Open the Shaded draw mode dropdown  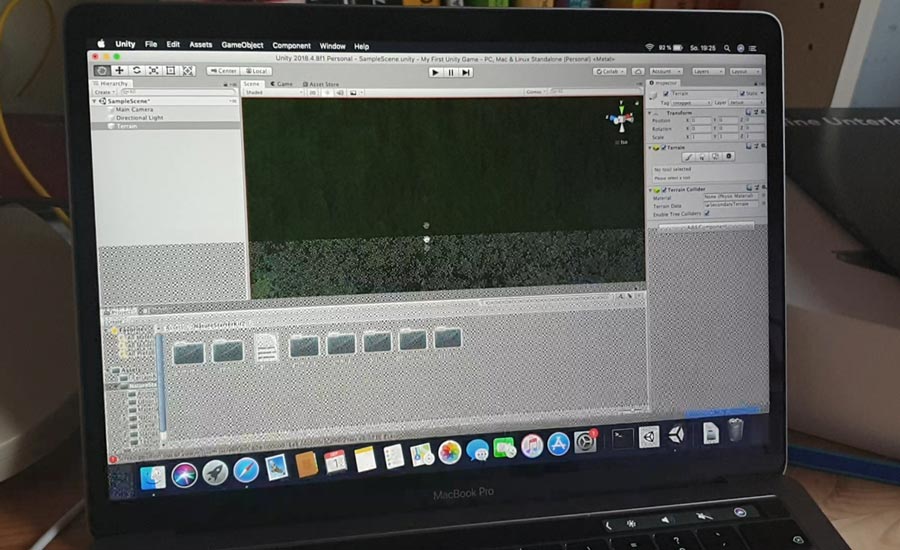pyautogui.click(x=274, y=92)
